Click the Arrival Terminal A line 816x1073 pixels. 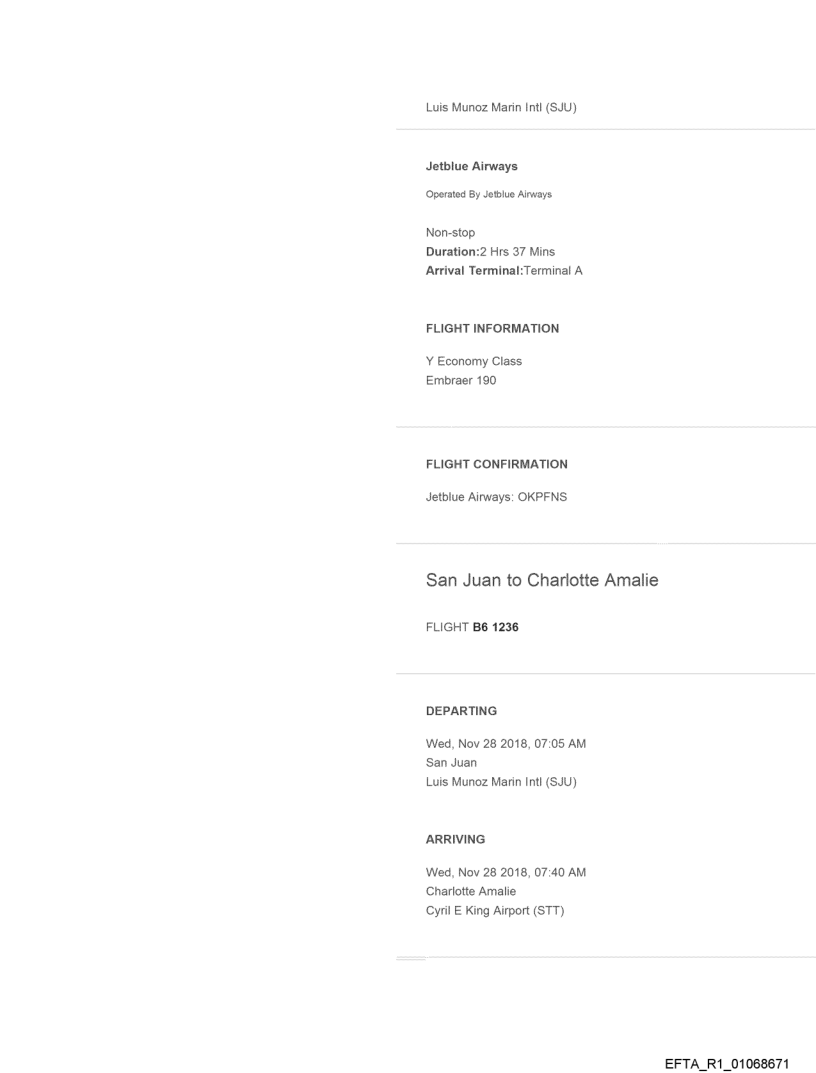(x=504, y=270)
